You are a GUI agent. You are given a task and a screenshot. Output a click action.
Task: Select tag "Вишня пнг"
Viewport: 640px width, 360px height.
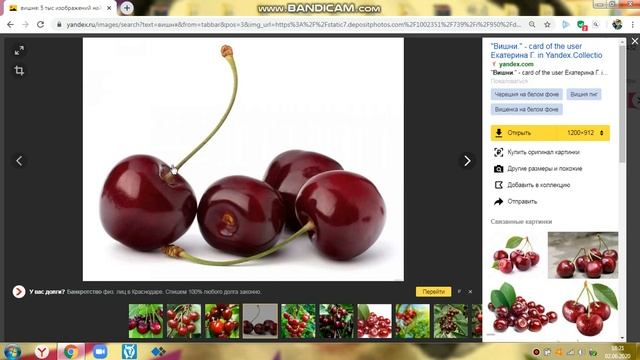(584, 94)
